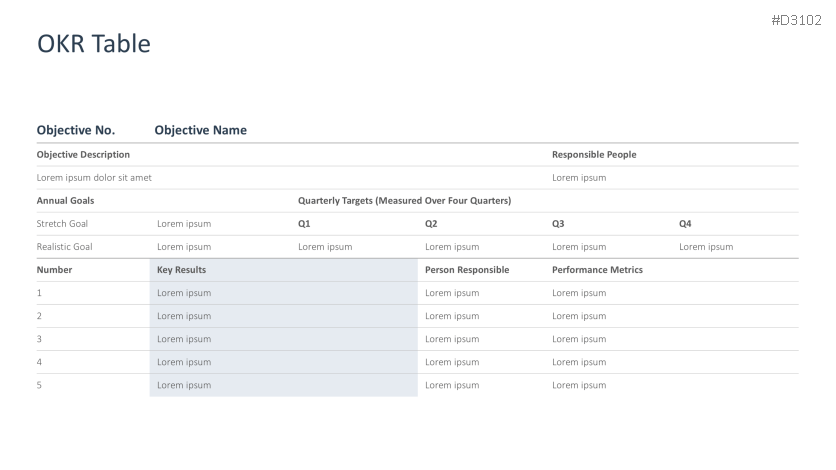
Task: Select the Annual Goals header
Action: (65, 201)
